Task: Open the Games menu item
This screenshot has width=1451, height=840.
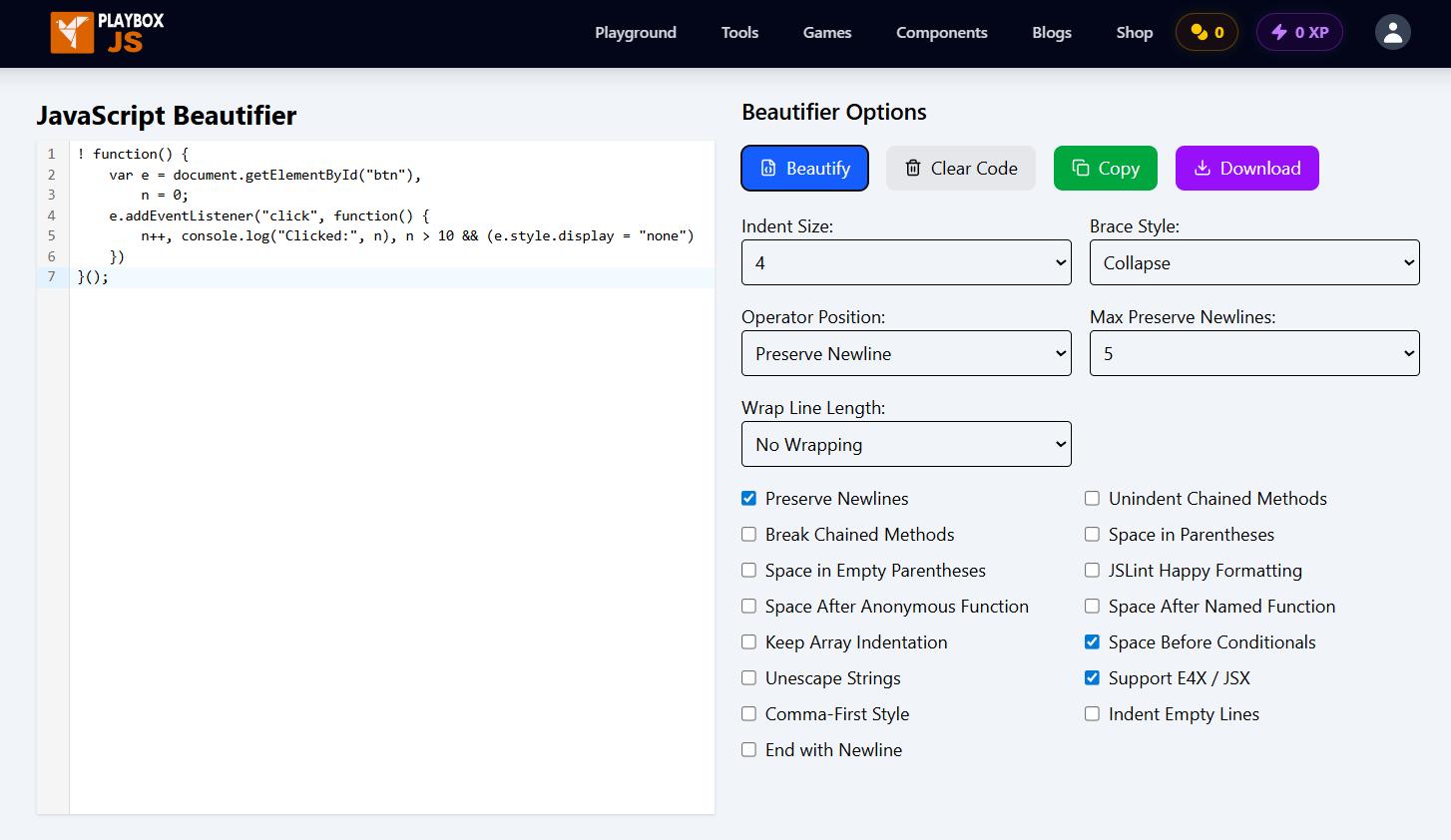Action: pyautogui.click(x=826, y=32)
